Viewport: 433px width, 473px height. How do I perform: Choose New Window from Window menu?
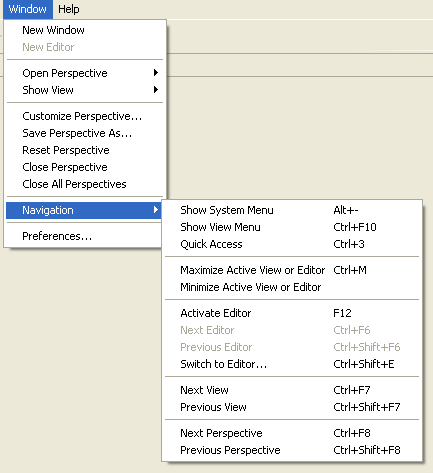85,30
